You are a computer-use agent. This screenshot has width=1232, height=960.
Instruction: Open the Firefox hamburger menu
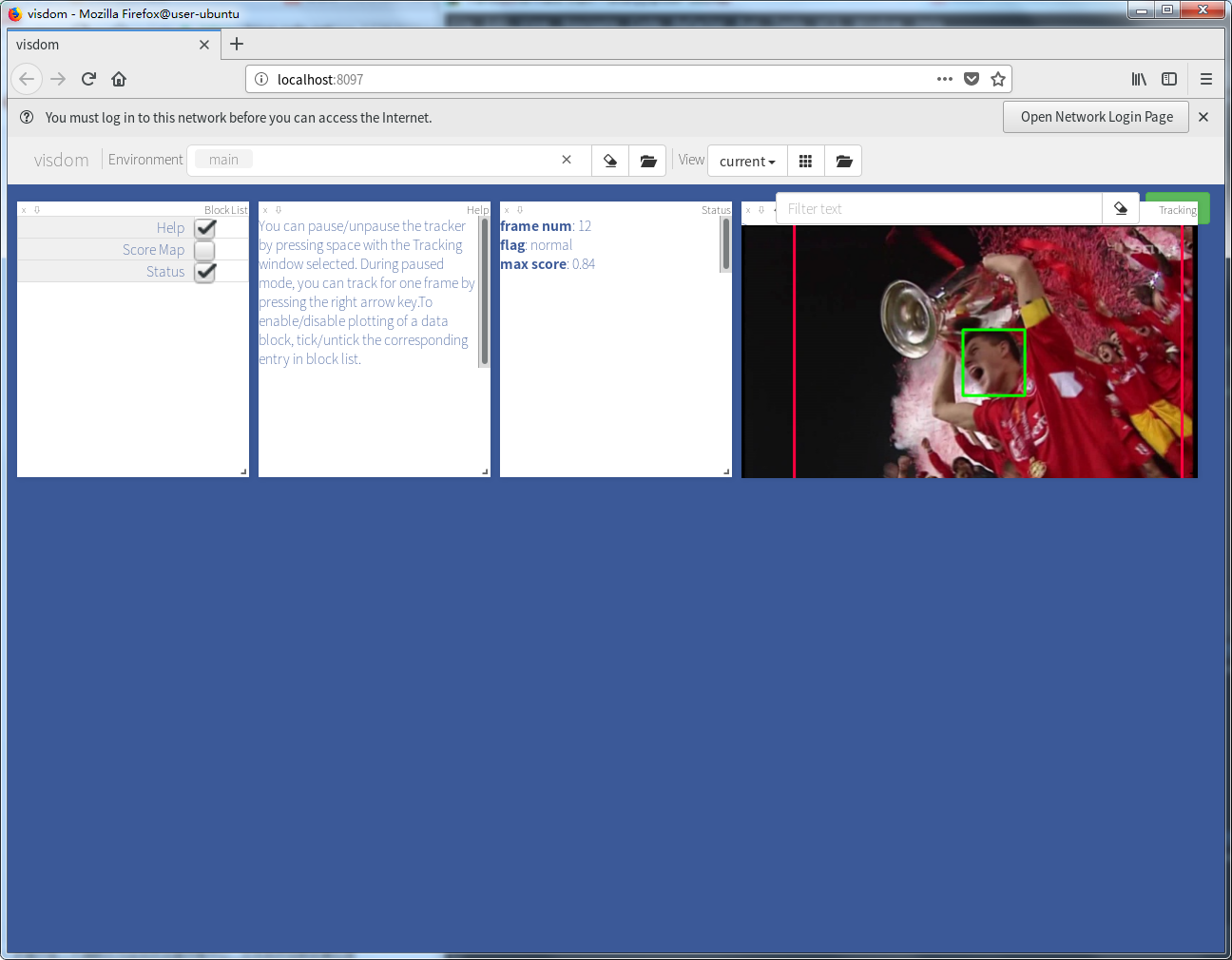point(1205,79)
